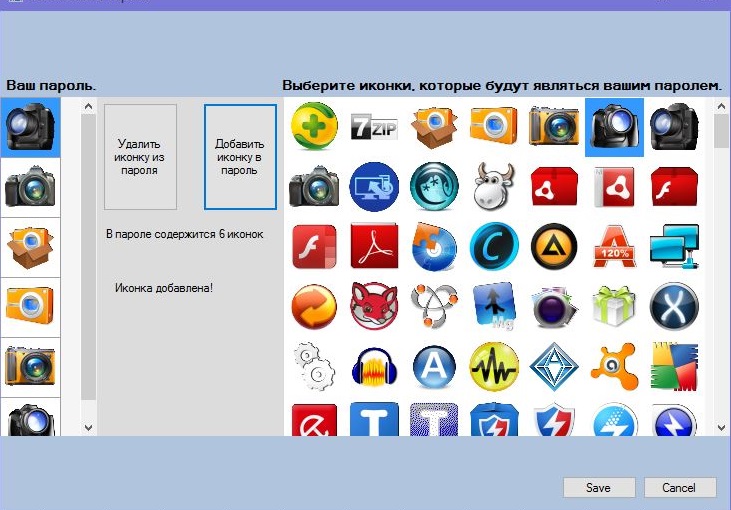Choose the yellow waveform circle icon
Screen dimensions: 731x510
[494, 366]
